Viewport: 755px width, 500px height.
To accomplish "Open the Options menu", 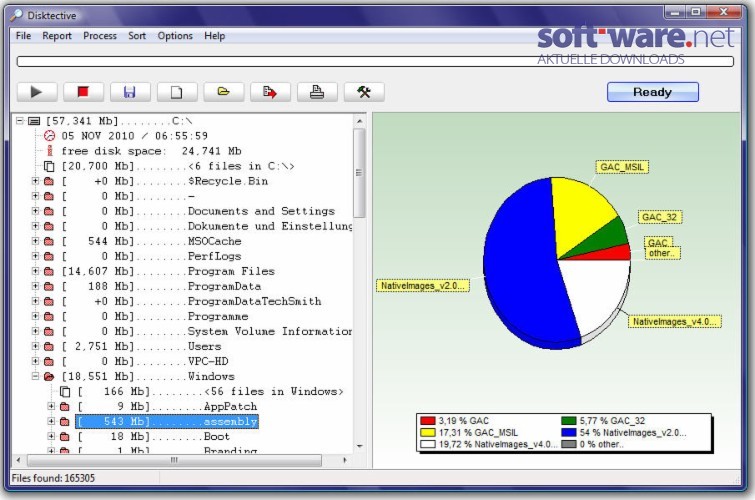I will pos(175,36).
